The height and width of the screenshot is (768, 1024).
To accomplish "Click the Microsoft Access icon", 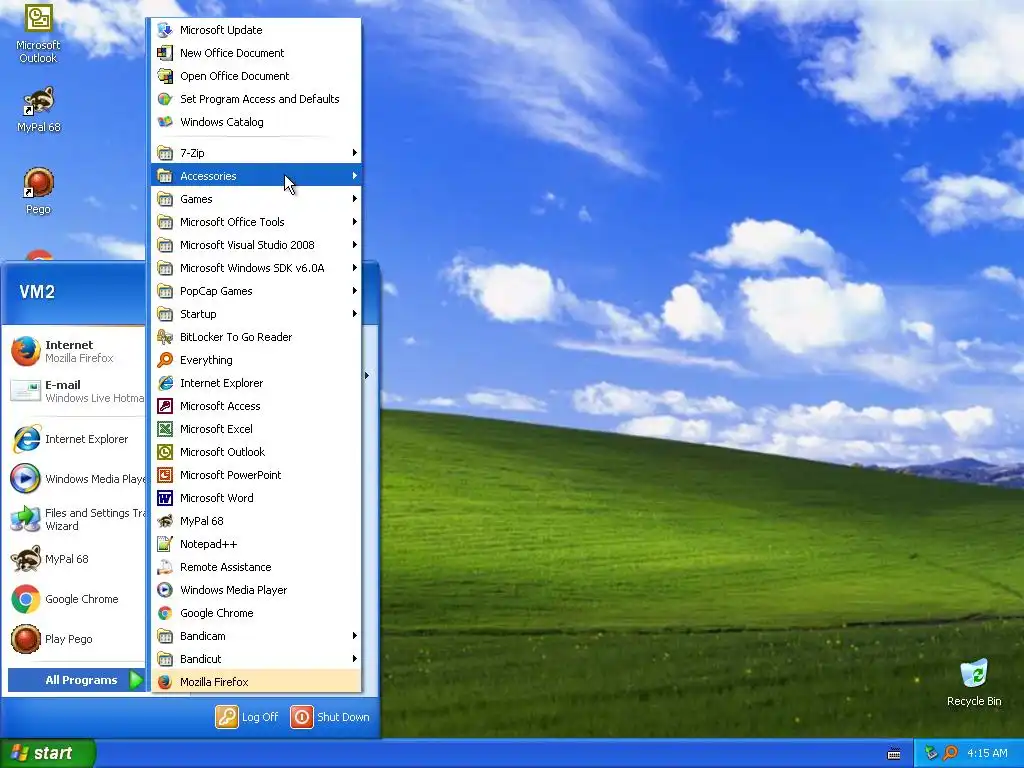I will 165,406.
